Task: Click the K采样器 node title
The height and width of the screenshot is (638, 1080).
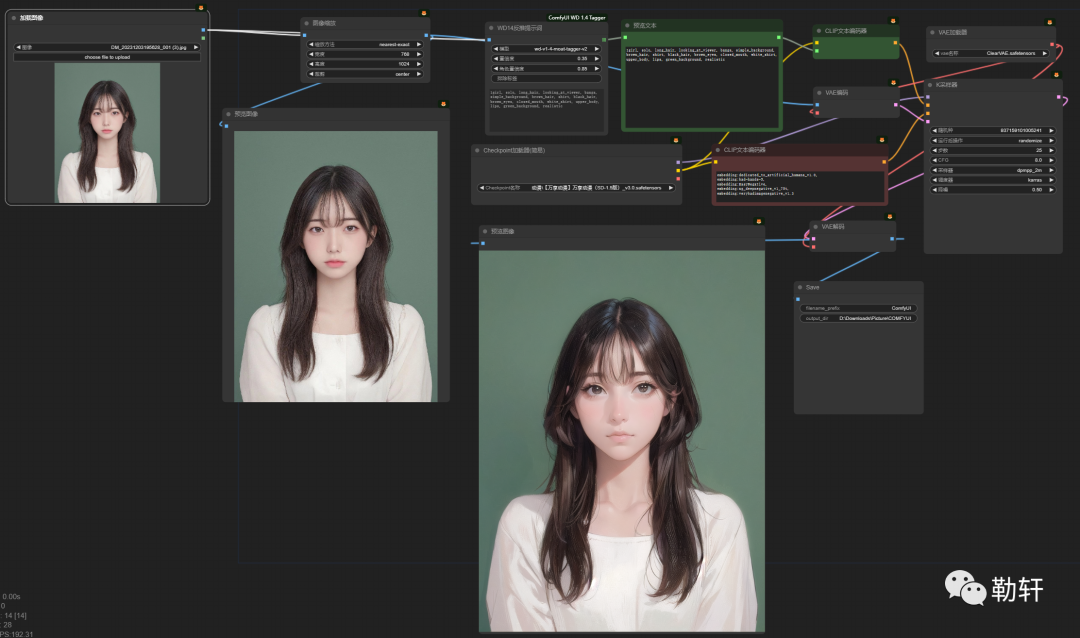Action: [946, 85]
